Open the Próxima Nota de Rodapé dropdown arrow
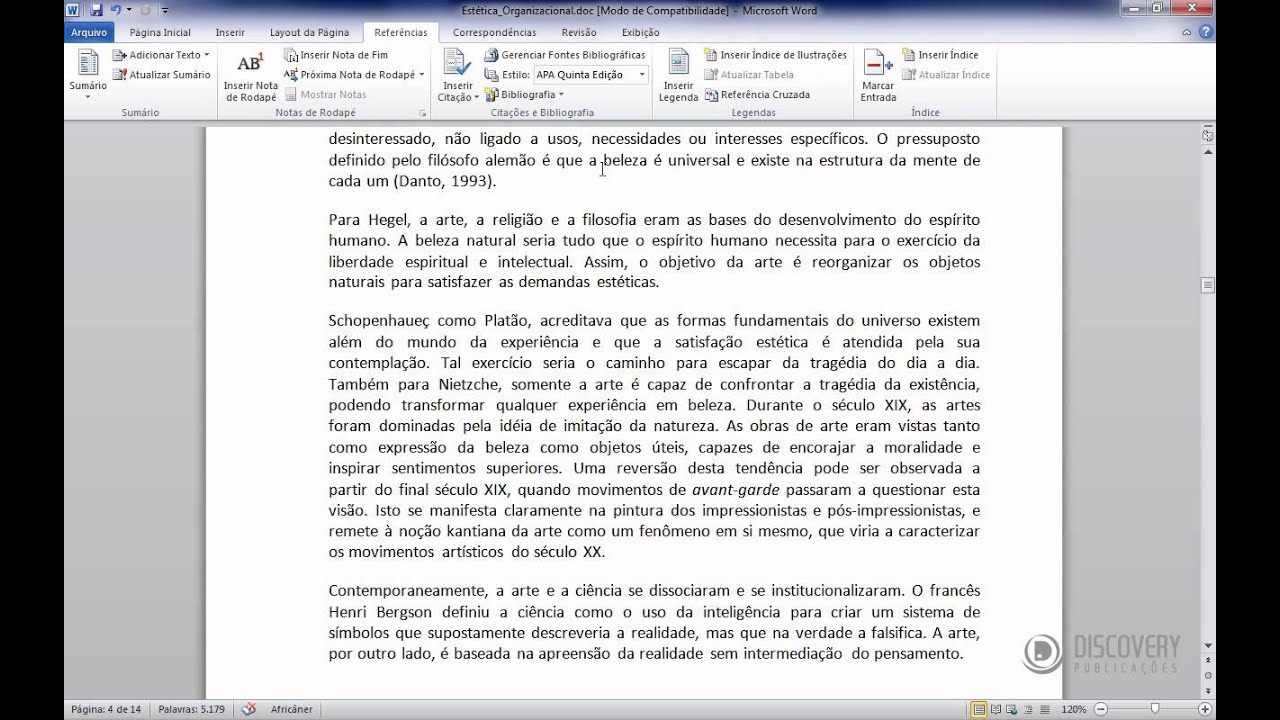This screenshot has width=1280, height=720. (x=422, y=75)
